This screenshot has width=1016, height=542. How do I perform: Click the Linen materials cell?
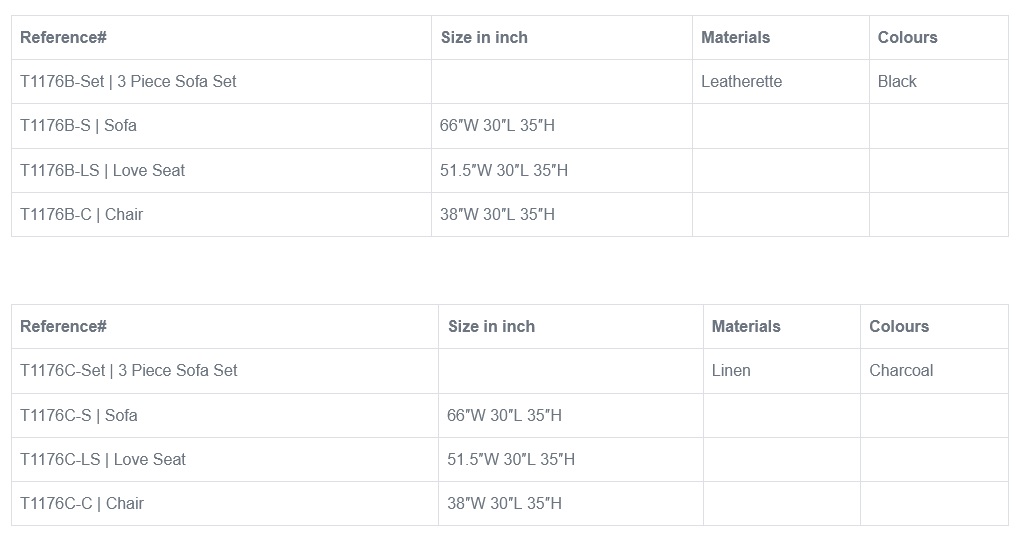point(731,371)
